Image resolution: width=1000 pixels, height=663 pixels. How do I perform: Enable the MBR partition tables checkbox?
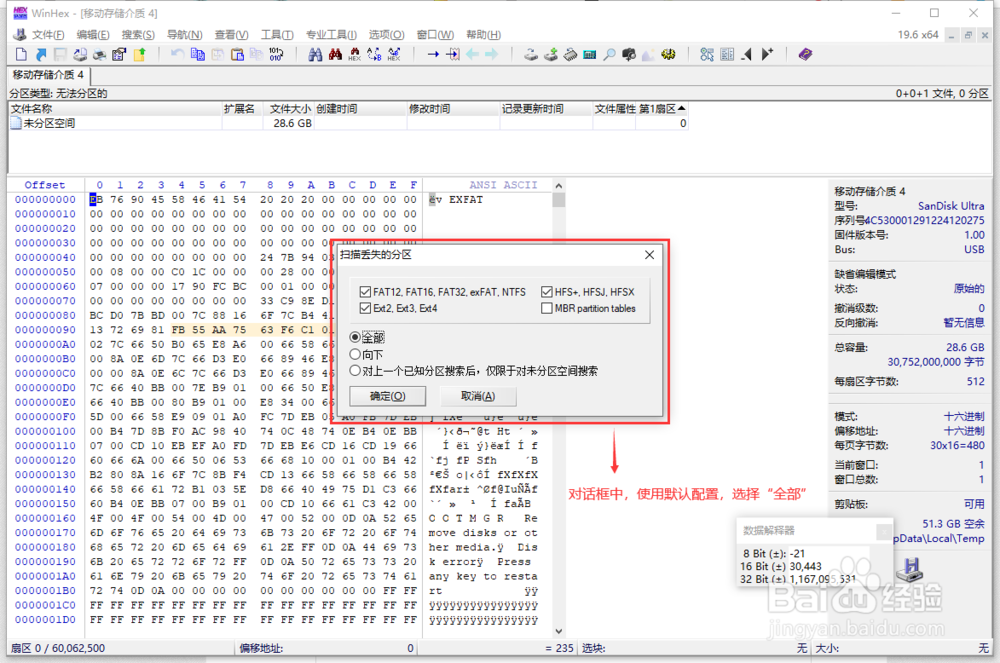(x=547, y=309)
